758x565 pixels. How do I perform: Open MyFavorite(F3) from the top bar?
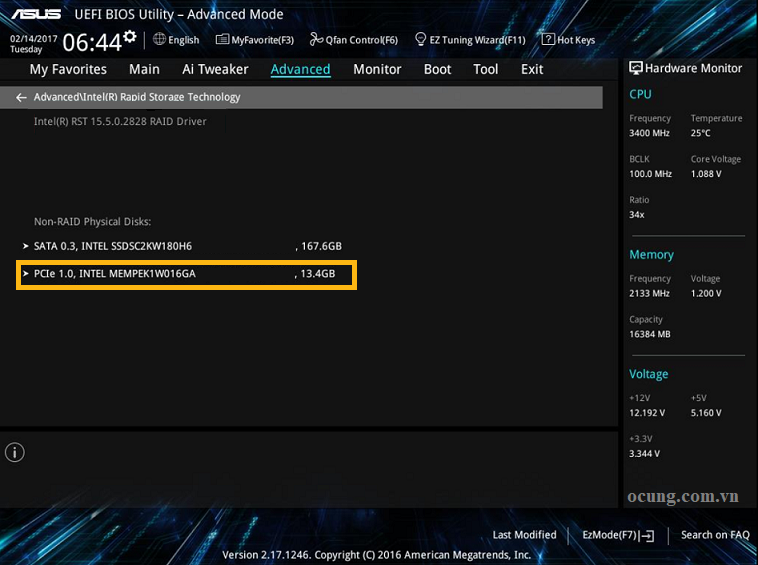pyautogui.click(x=255, y=40)
